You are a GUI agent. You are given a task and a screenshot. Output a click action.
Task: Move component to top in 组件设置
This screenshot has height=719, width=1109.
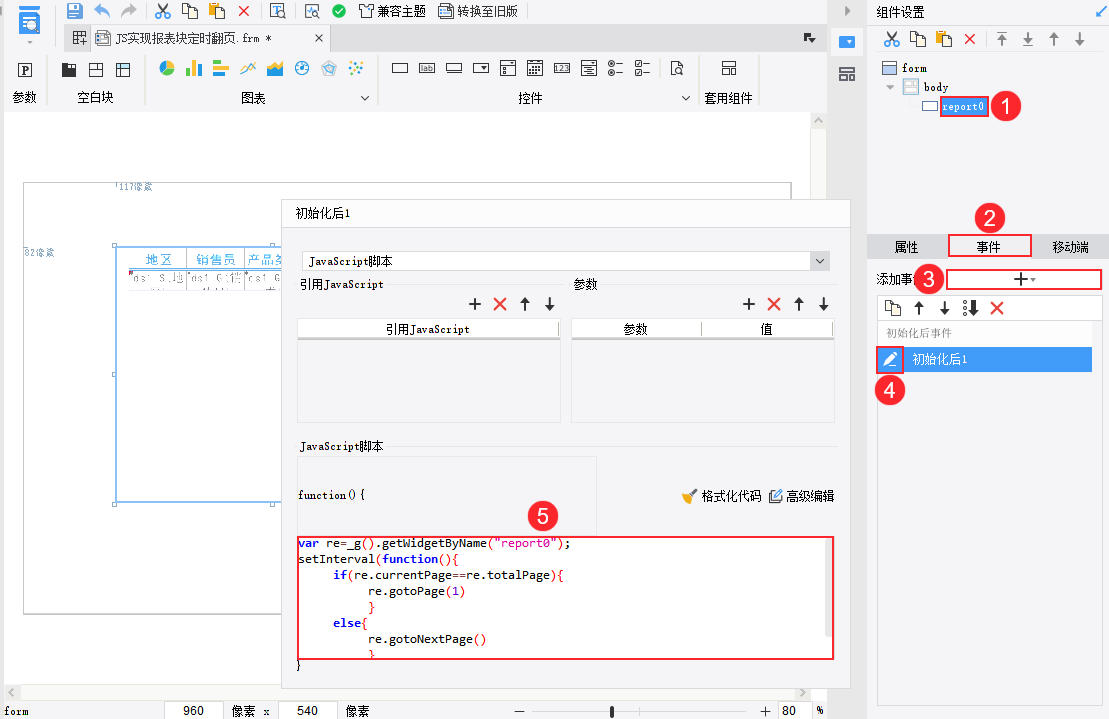pos(1002,40)
